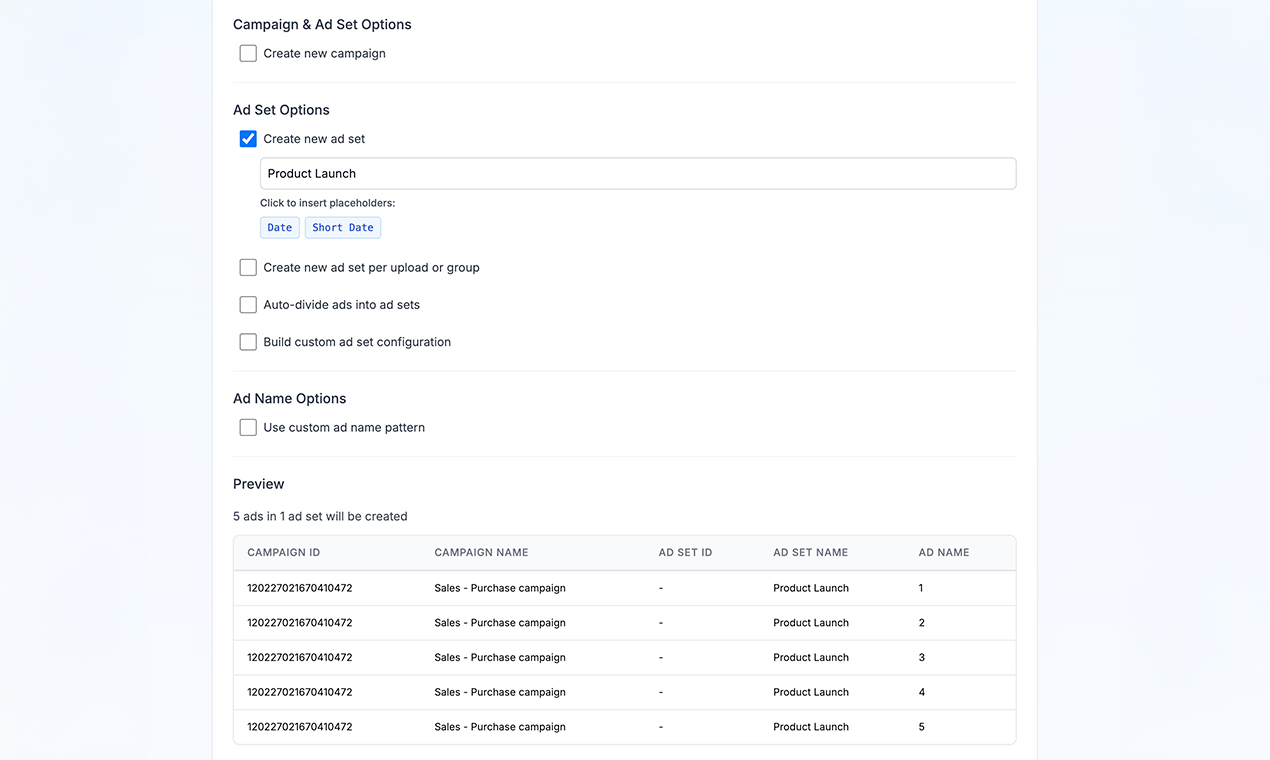The height and width of the screenshot is (760, 1270).
Task: Click the 5 ads in 1 ad set text
Action: [320, 516]
